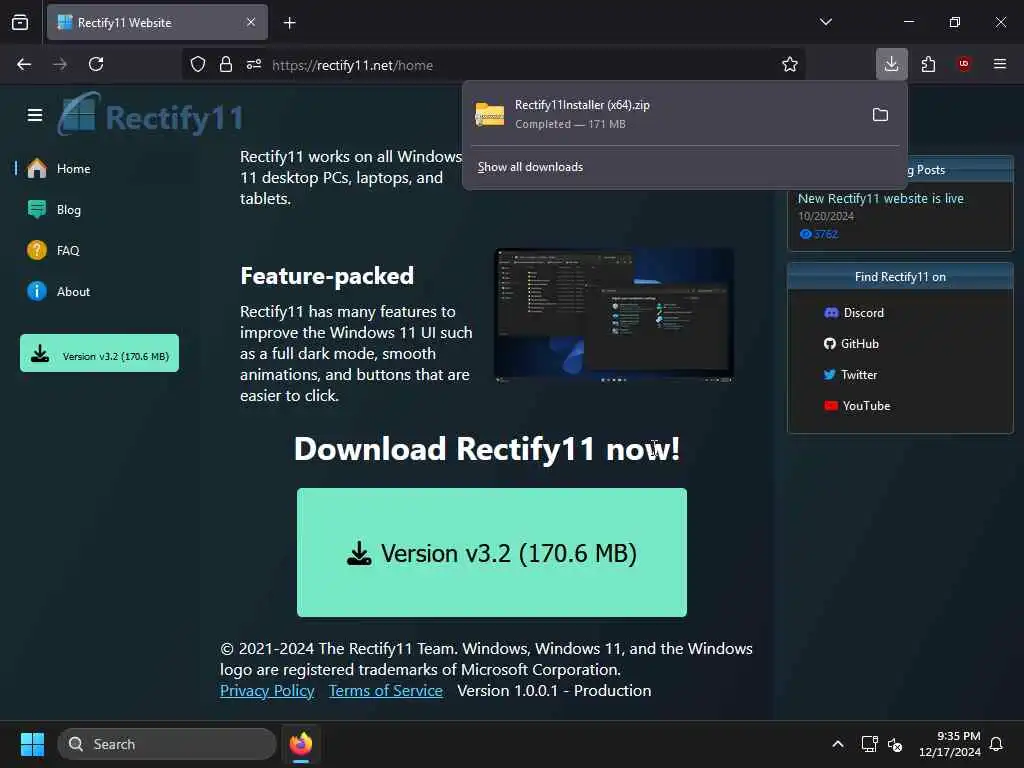Viewport: 1024px width, 768px height.
Task: Open downloaded Rectify11Installer (x64).zip file
Action: pos(666,114)
